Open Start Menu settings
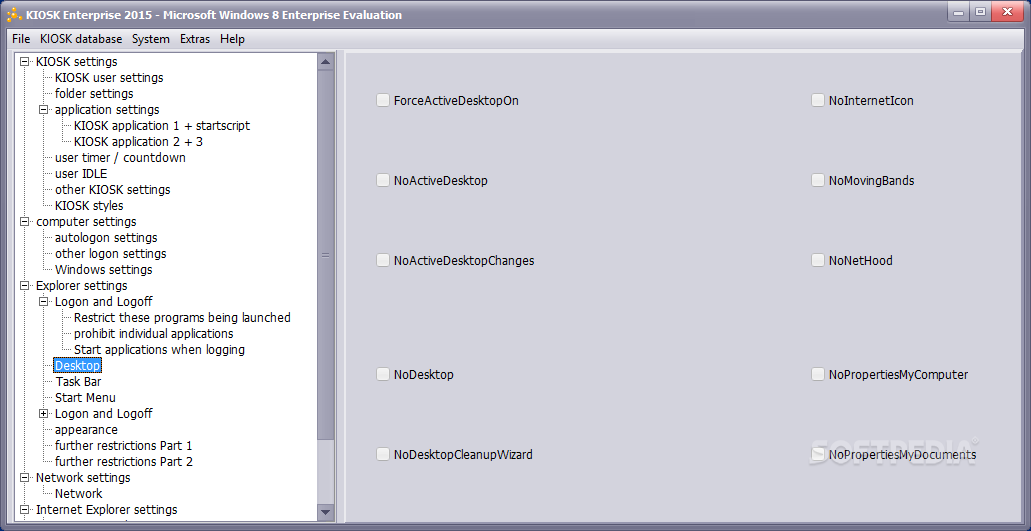This screenshot has width=1031, height=531. pyautogui.click(x=85, y=398)
